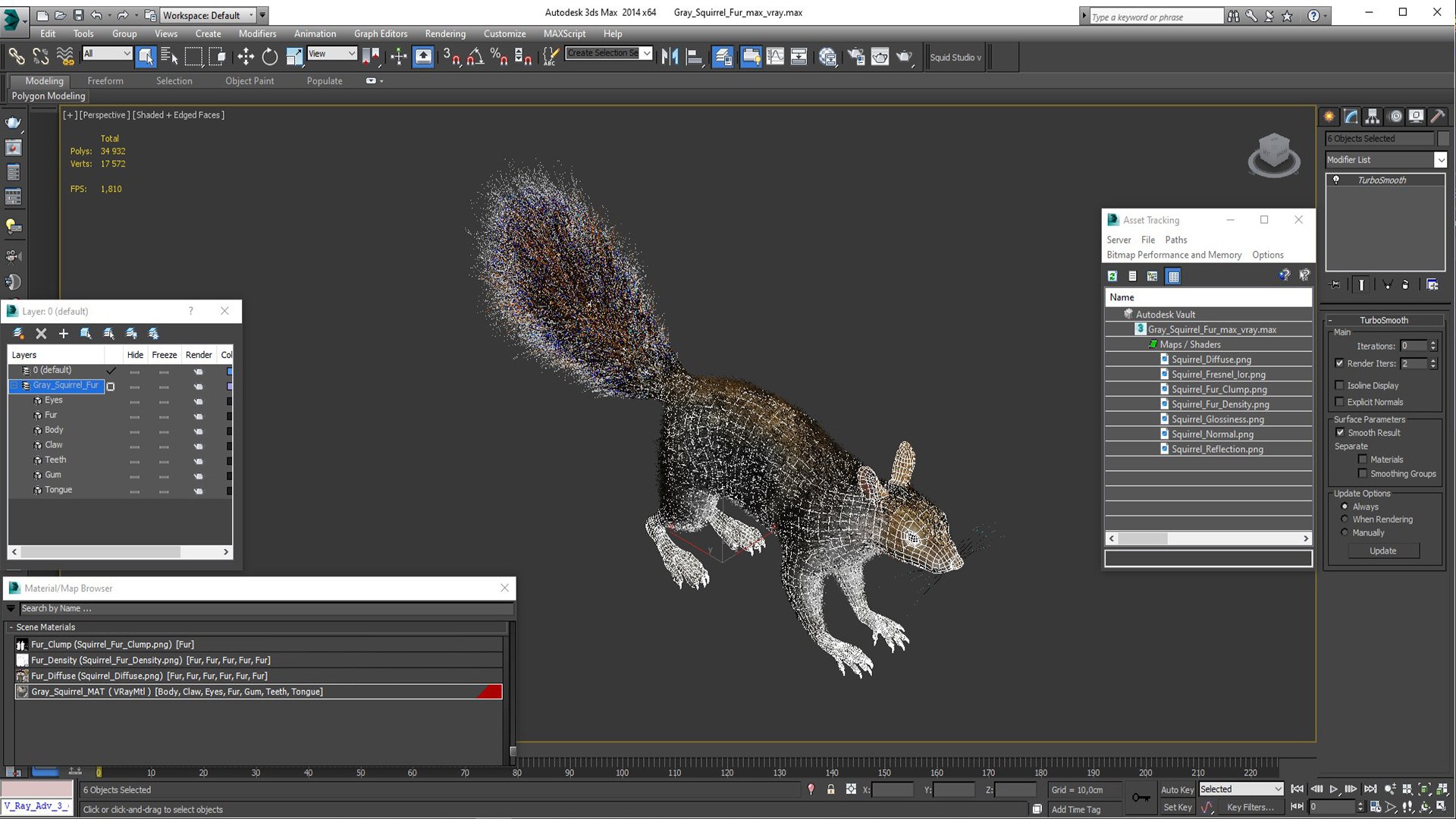Click the ViewCube in the viewport
The height and width of the screenshot is (819, 1456).
pyautogui.click(x=1274, y=155)
